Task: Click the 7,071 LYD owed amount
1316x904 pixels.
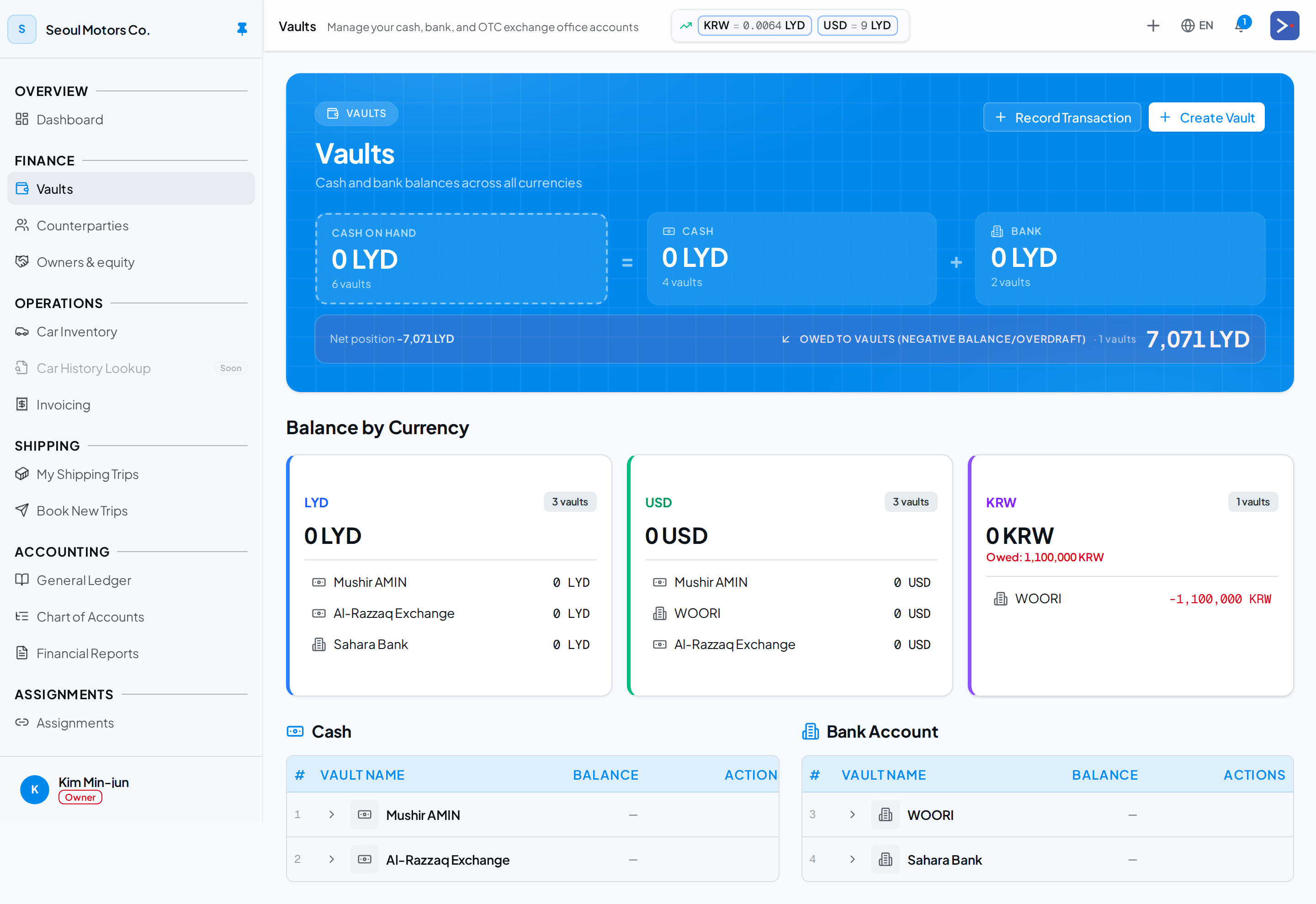Action: [1198, 339]
